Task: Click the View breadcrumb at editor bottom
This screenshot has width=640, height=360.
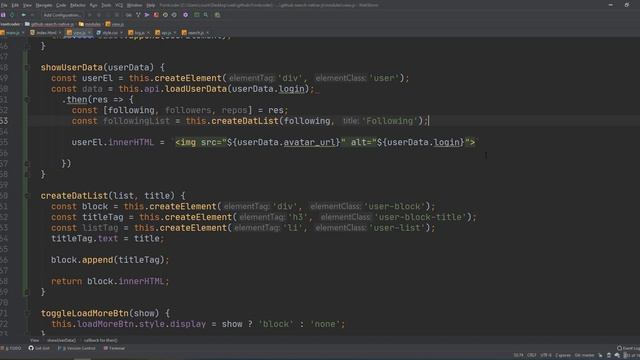Action: tap(35, 340)
